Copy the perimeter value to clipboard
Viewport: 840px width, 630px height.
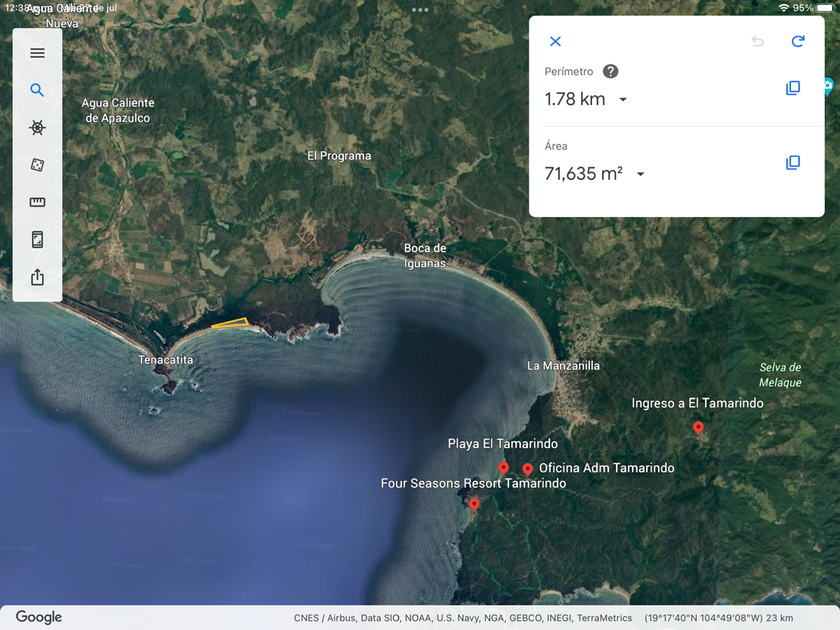click(x=793, y=88)
